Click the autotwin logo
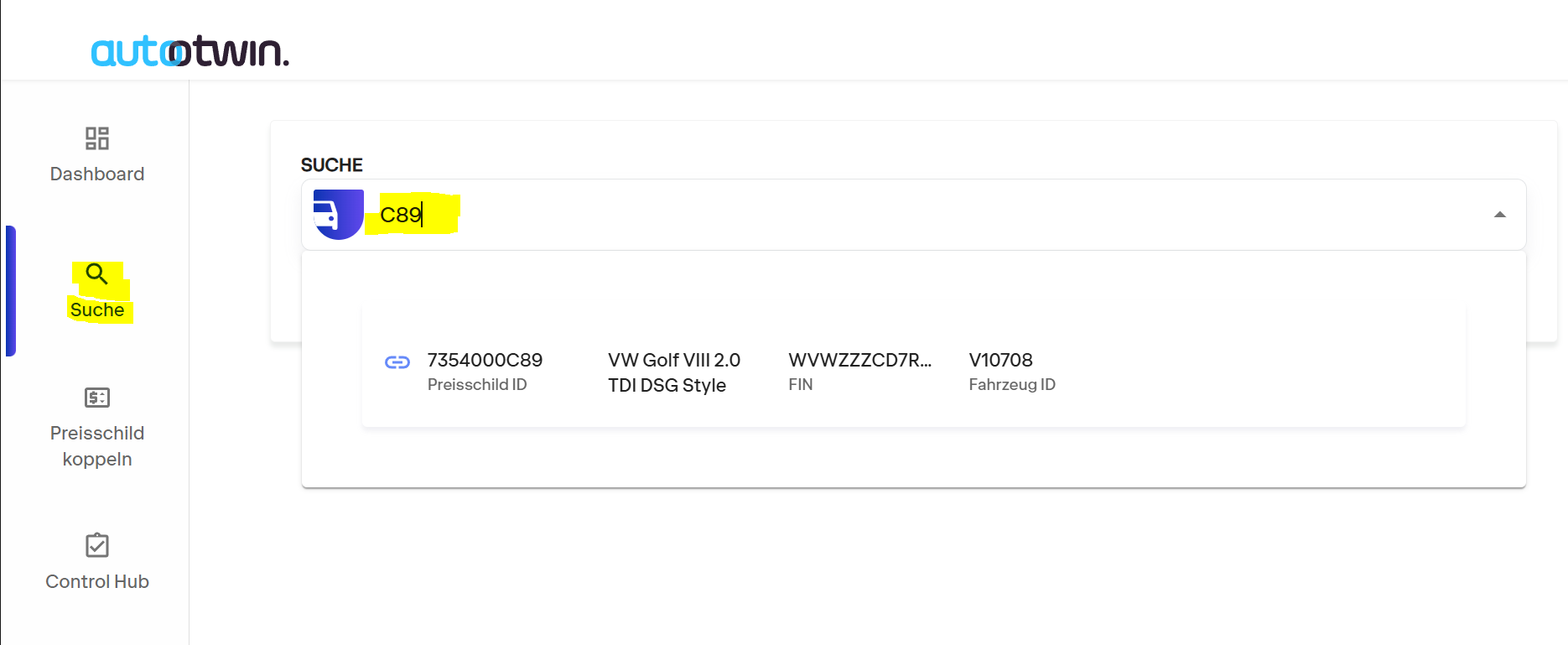Viewport: 1568px width, 645px height. click(190, 51)
